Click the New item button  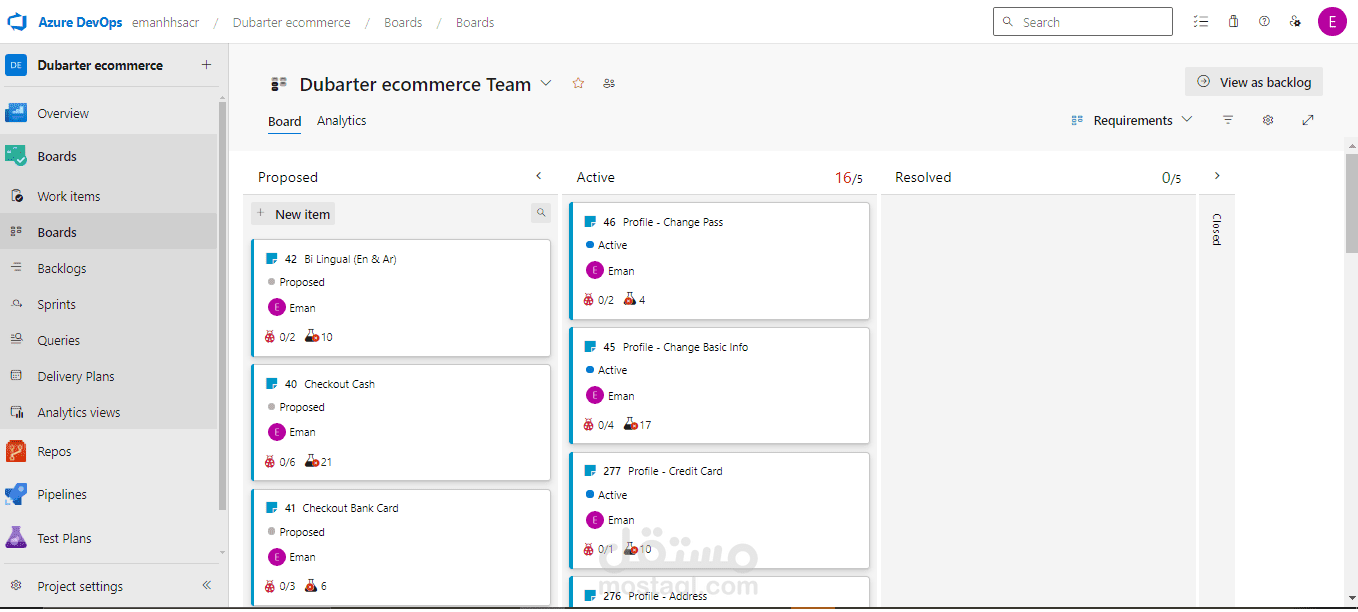(x=293, y=214)
